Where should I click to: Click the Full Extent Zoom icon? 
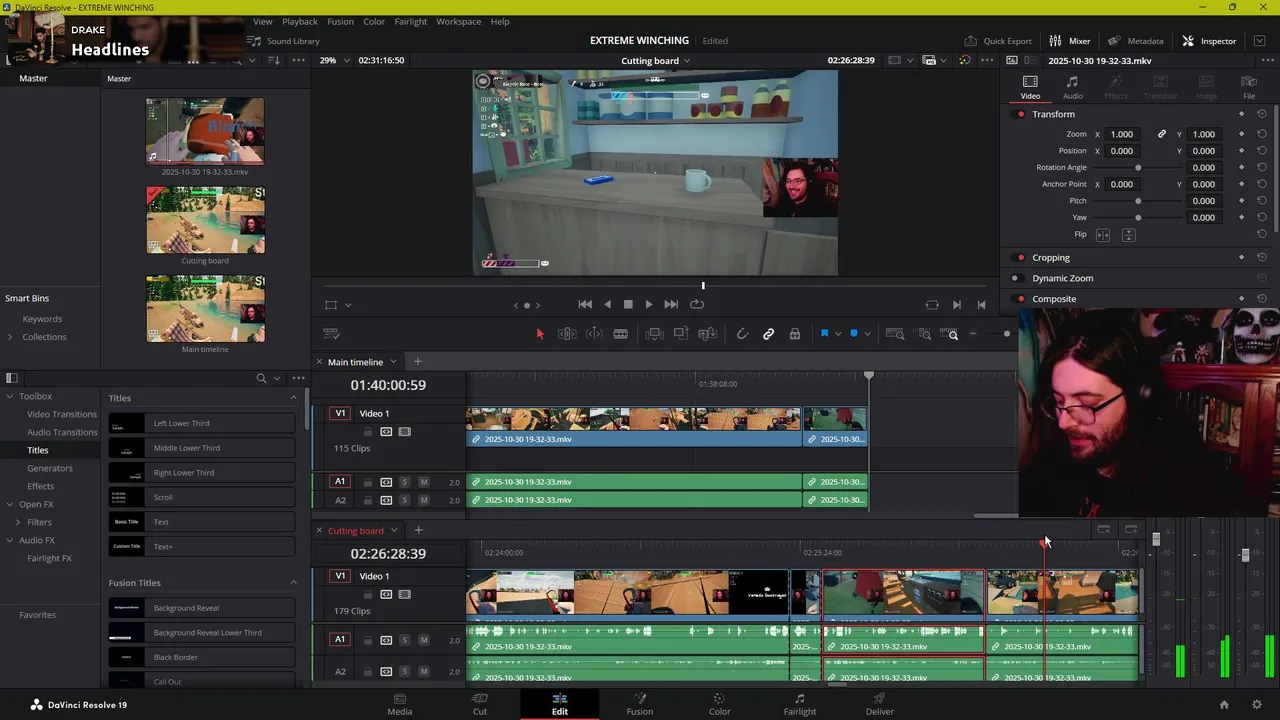click(895, 334)
